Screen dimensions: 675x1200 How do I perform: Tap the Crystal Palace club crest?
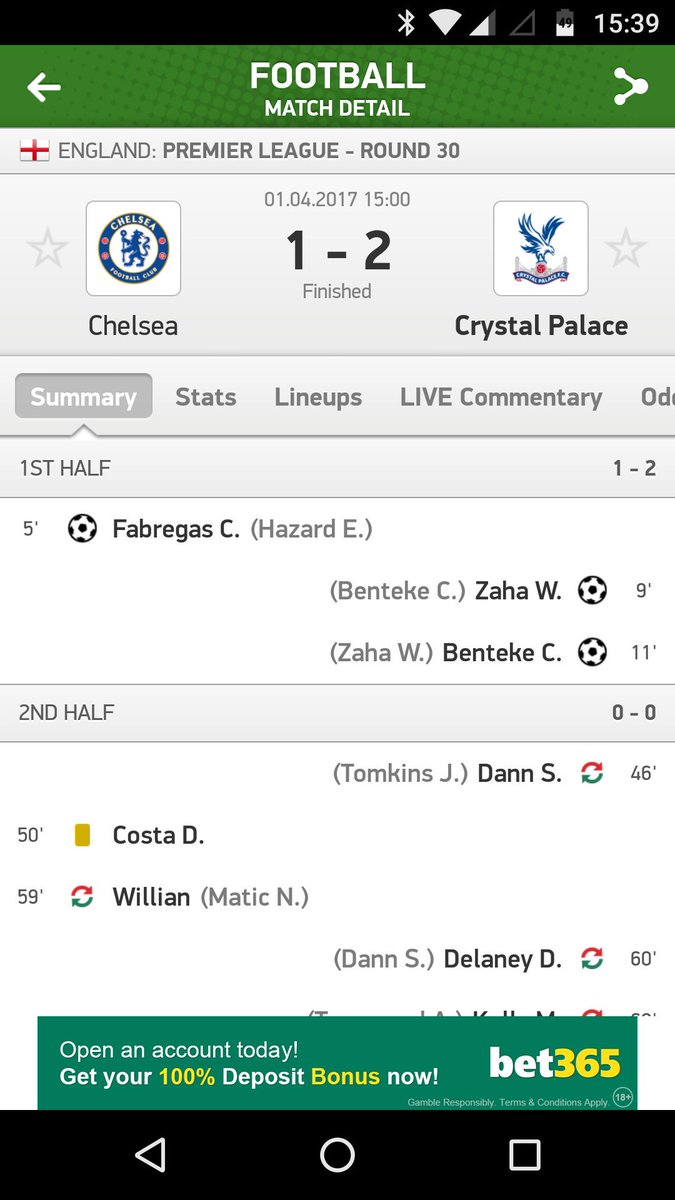540,248
